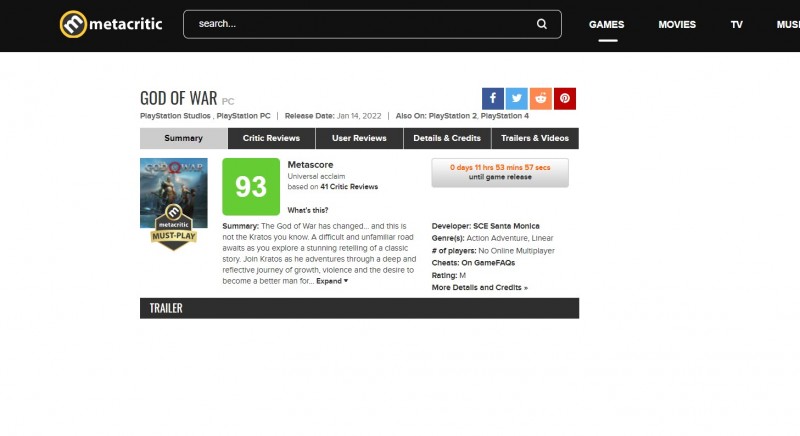Click the Metacritic Must-Play badge
Viewport: 800px width, 436px height.
(x=173, y=227)
